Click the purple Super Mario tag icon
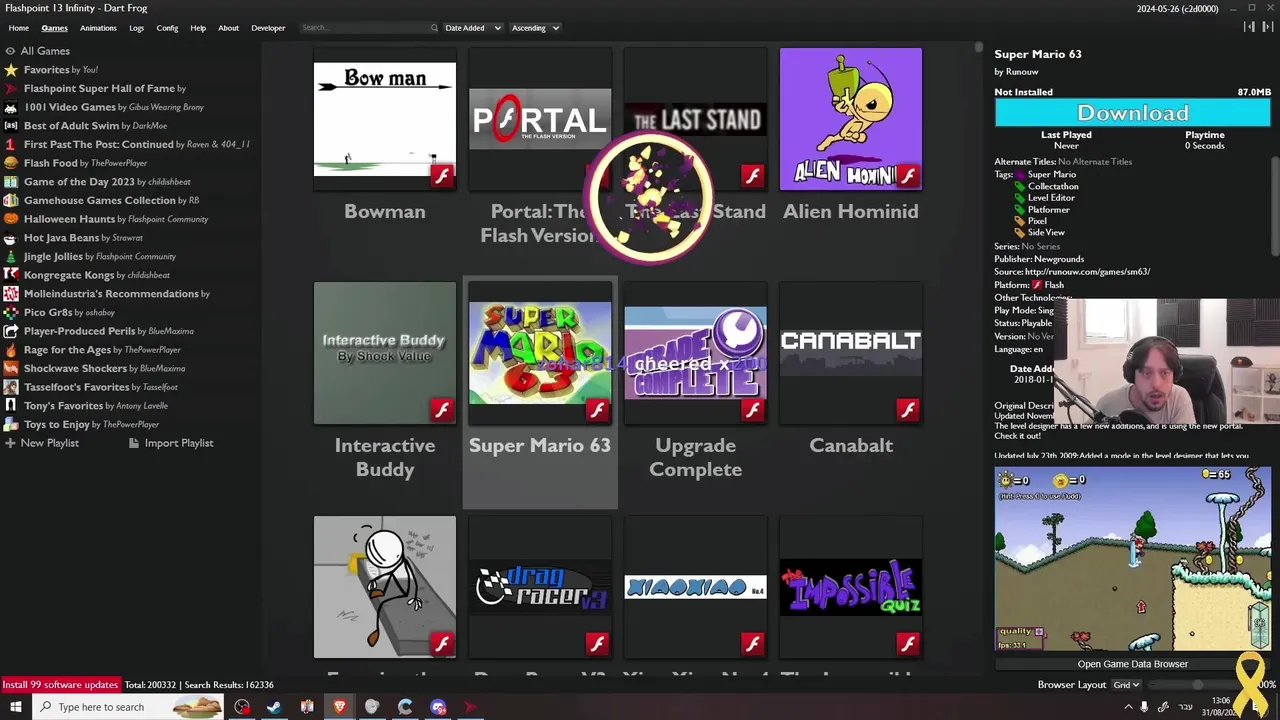 click(x=1020, y=175)
